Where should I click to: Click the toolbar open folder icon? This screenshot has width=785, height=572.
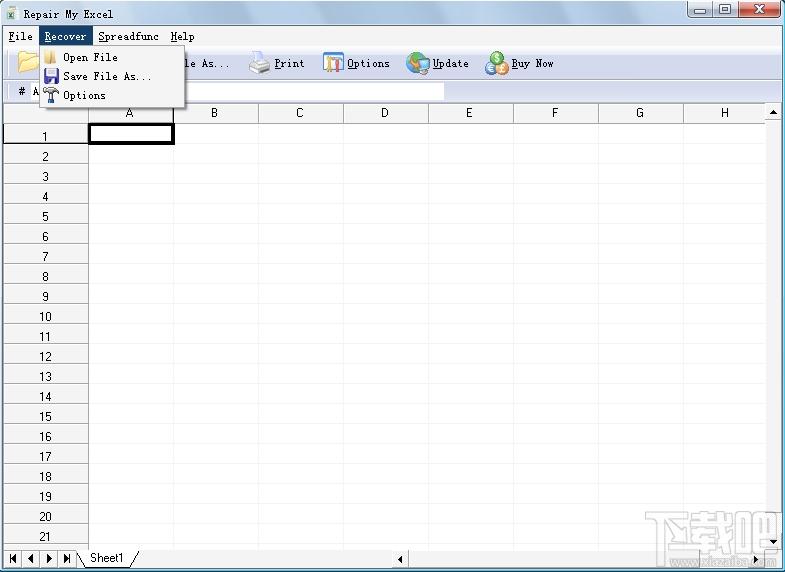point(28,62)
